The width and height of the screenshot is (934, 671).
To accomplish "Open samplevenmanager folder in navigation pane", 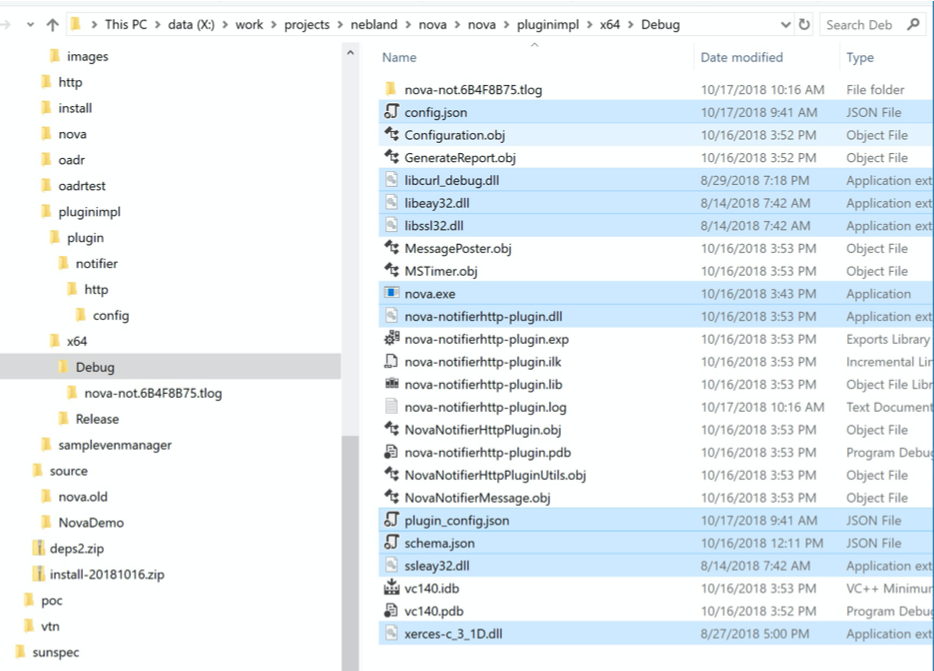I will (x=114, y=445).
